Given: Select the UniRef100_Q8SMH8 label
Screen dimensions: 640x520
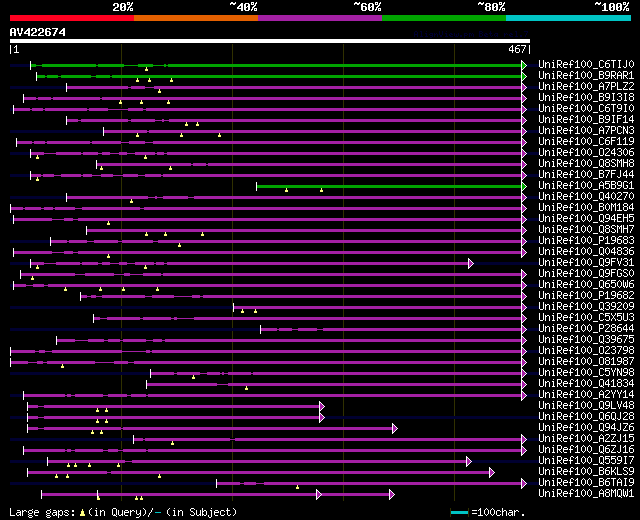Looking at the screenshot, I should (x=586, y=164).
